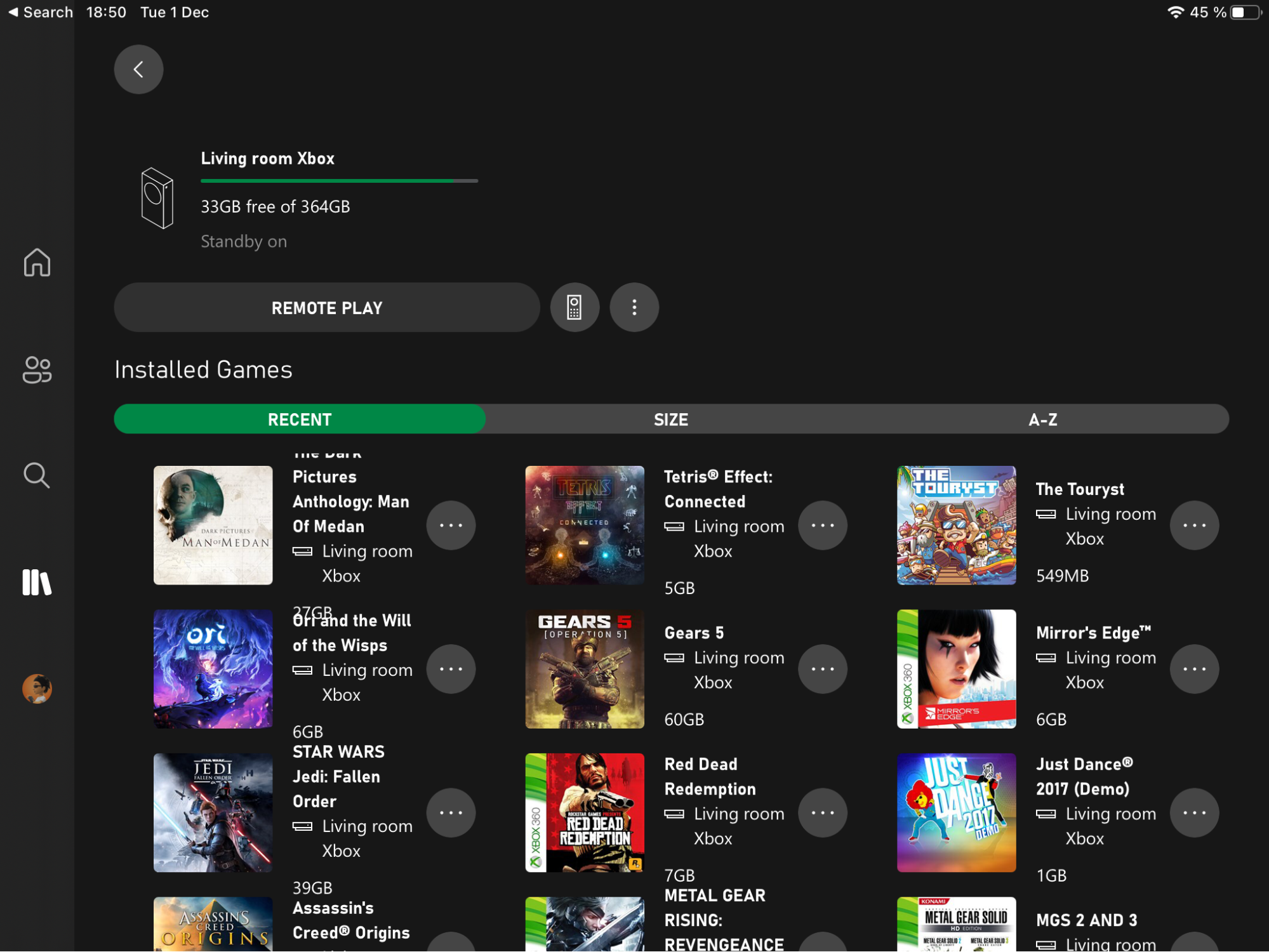Open Red Dead Redemption cover art
The image size is (1269, 952).
click(585, 813)
